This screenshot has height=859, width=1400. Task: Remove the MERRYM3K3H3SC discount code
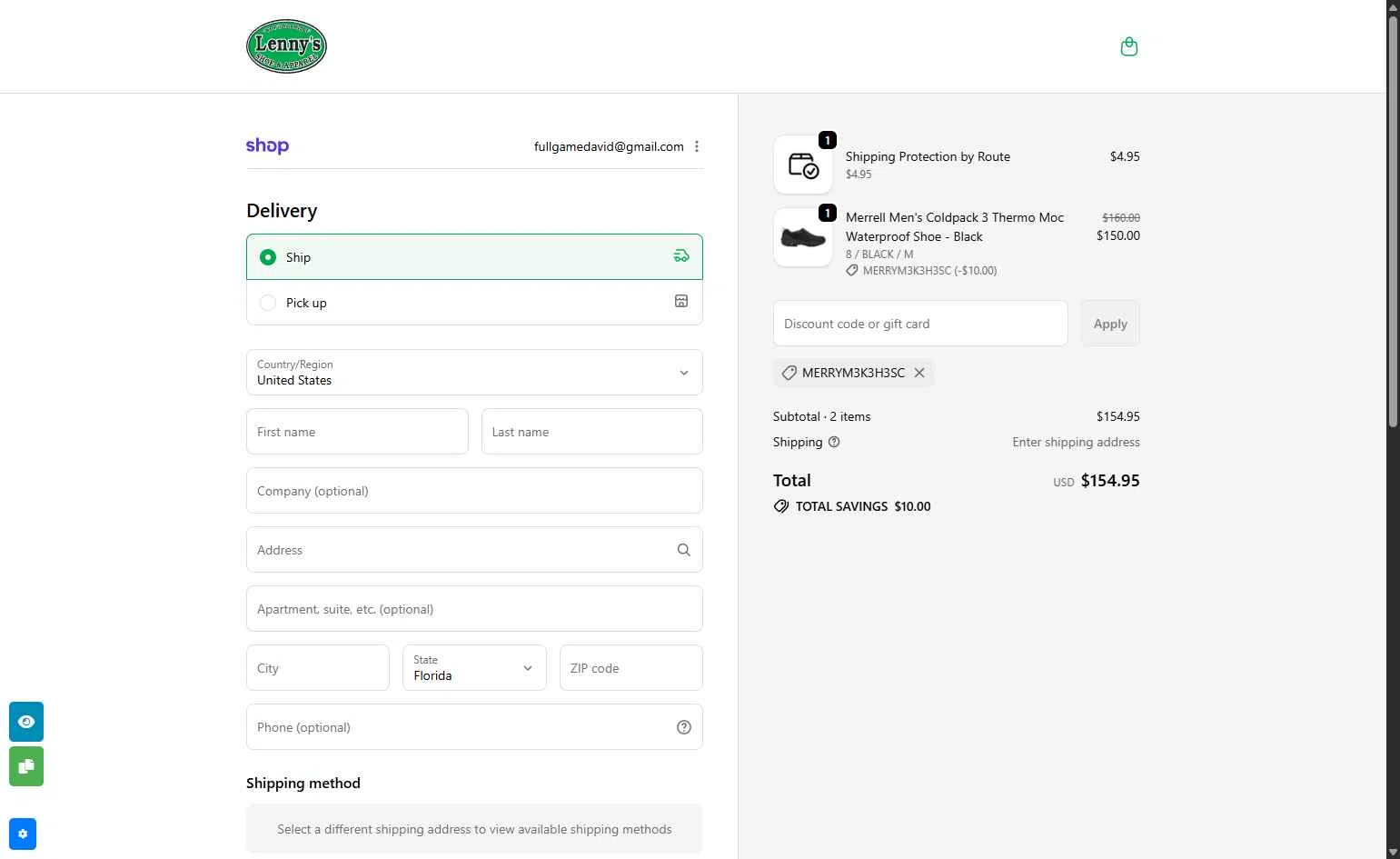pos(919,373)
